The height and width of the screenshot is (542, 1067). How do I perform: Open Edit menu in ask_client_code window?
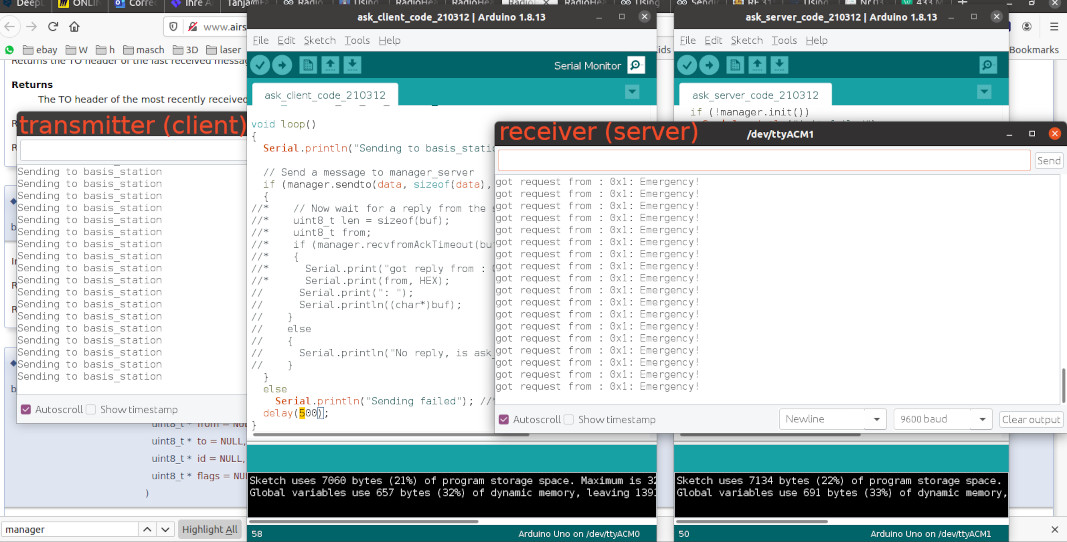[x=286, y=40]
